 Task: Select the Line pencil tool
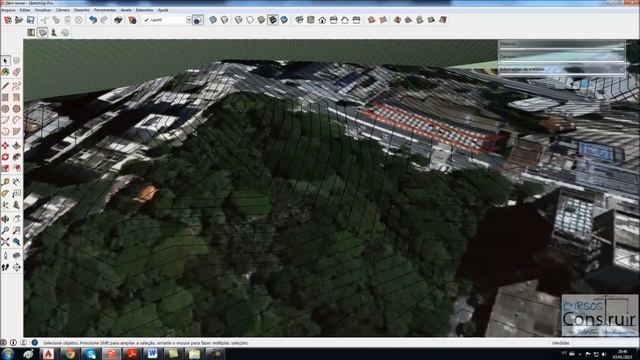pos(5,85)
